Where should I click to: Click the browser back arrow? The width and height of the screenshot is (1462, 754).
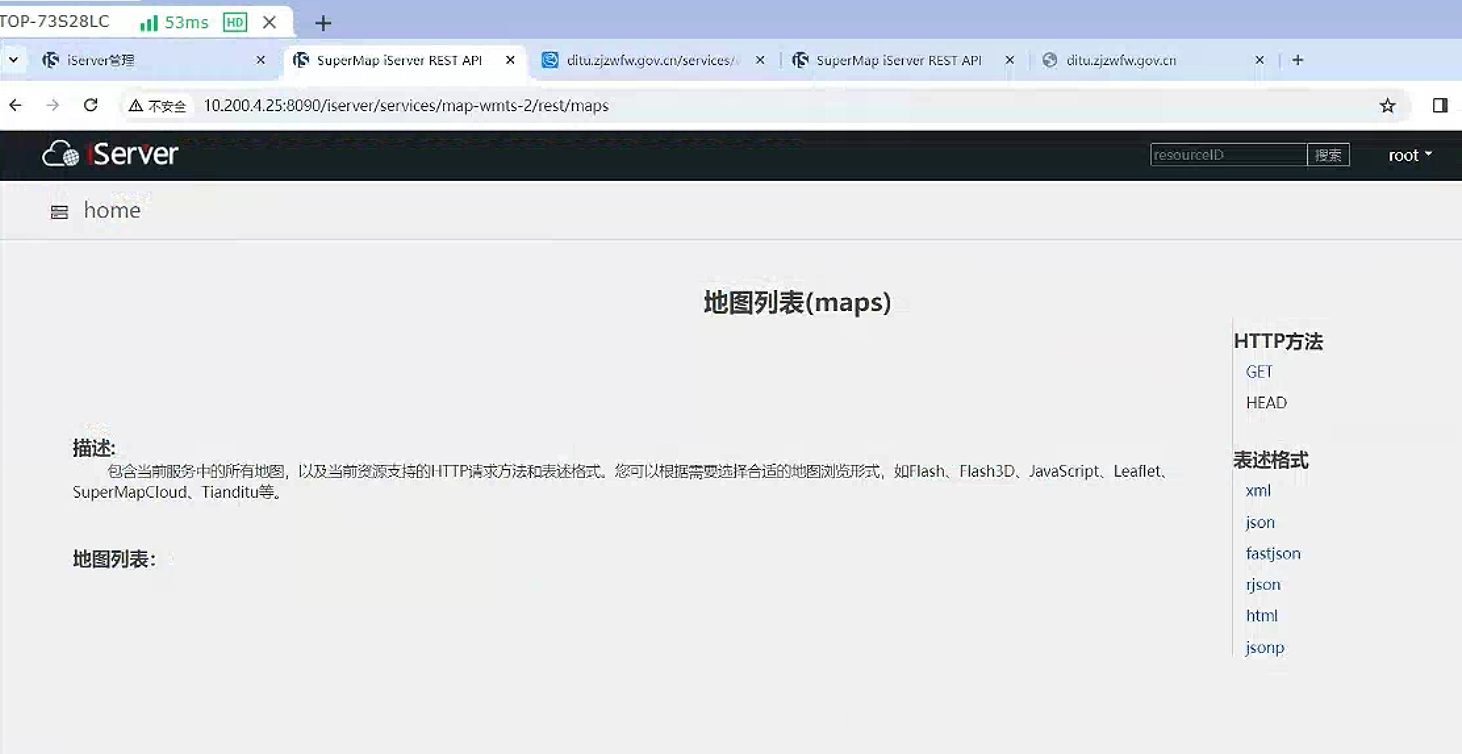tap(15, 105)
